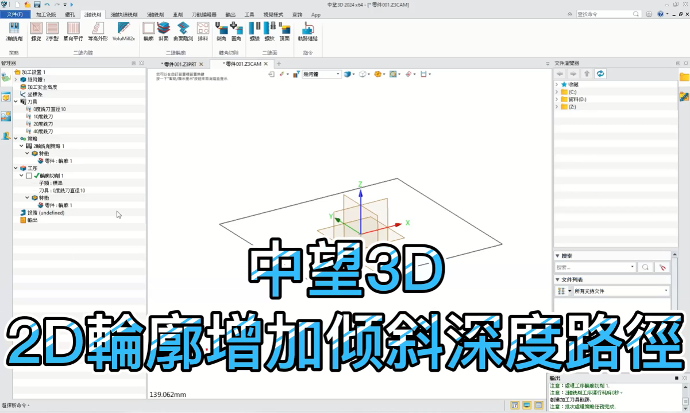Switch to the 零件001.Z3PRT tab
690x413 pixels.
coord(171,63)
